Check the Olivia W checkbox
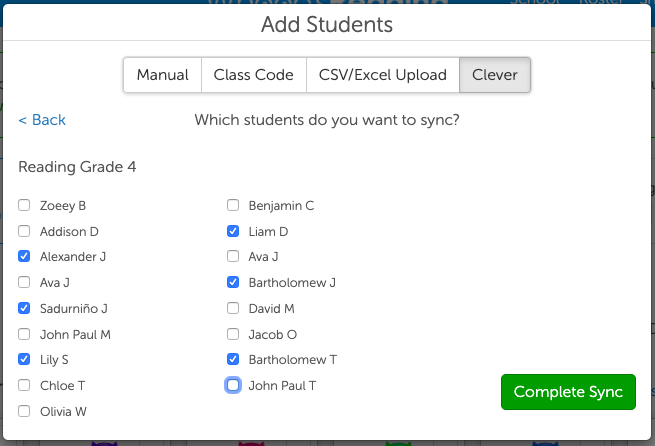 [x=24, y=411]
